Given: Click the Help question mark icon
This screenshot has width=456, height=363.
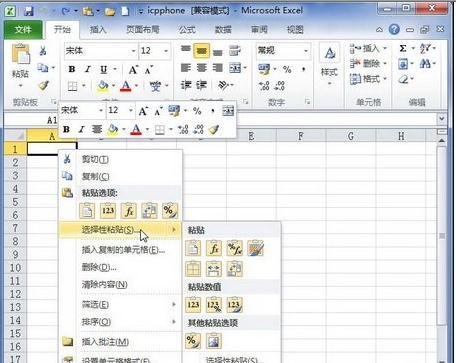Looking at the screenshot, I should [394, 30].
